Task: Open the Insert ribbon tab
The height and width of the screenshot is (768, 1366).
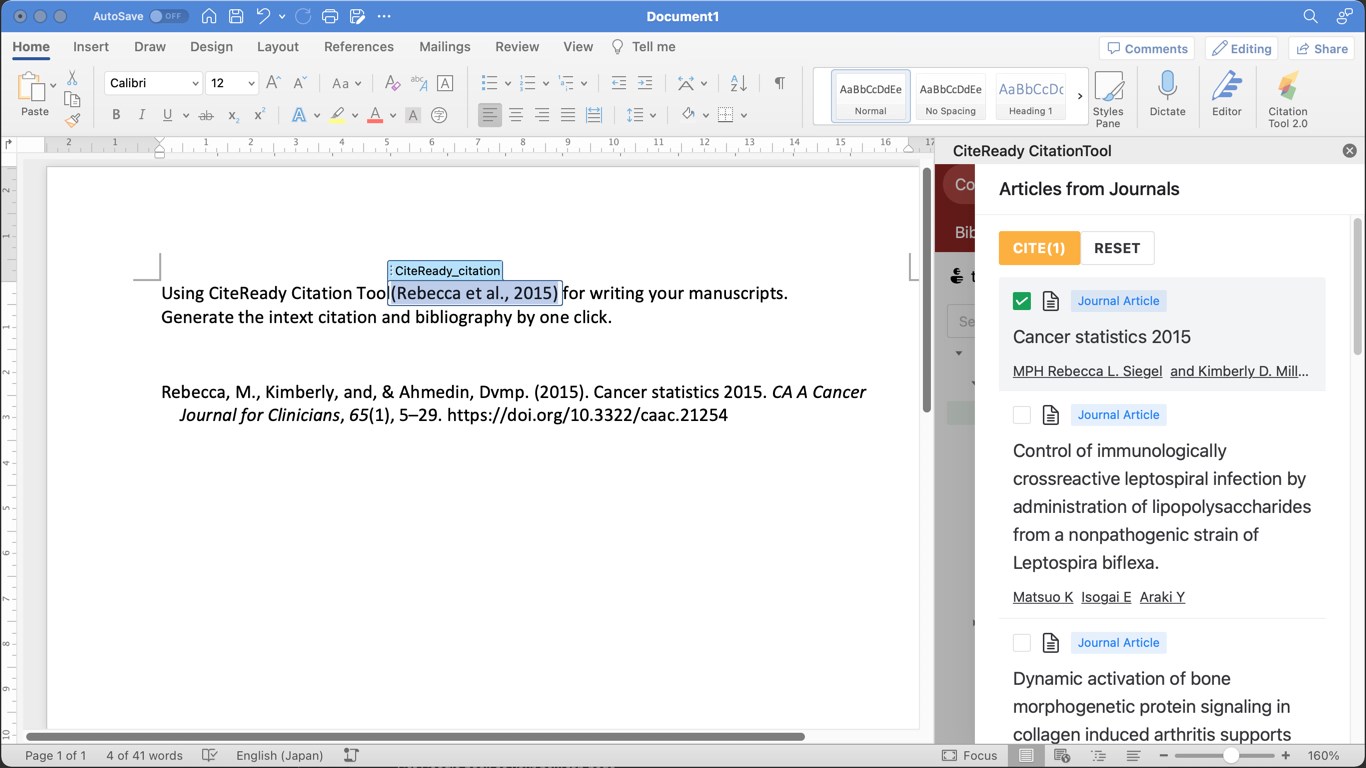Action: (91, 47)
